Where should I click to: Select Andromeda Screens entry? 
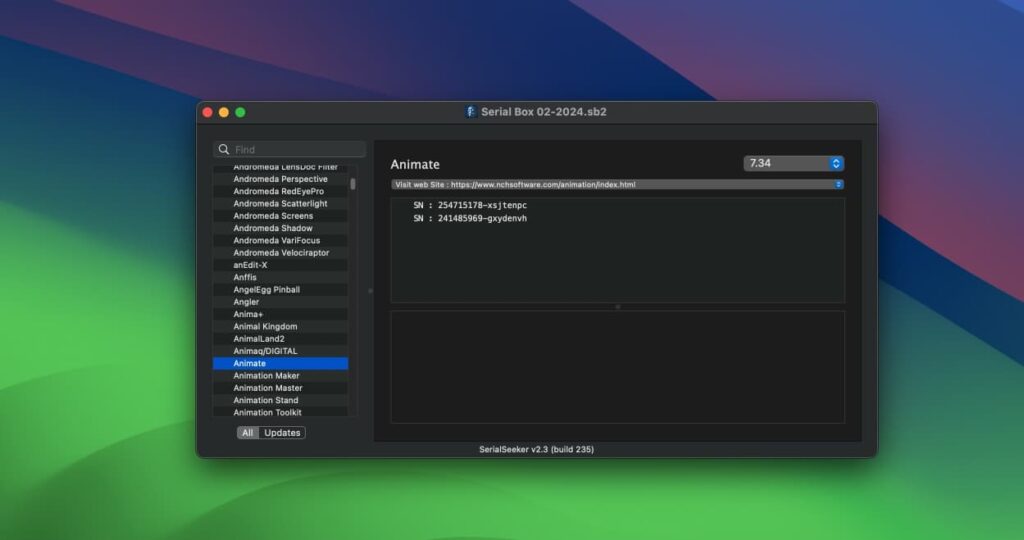coord(281,216)
